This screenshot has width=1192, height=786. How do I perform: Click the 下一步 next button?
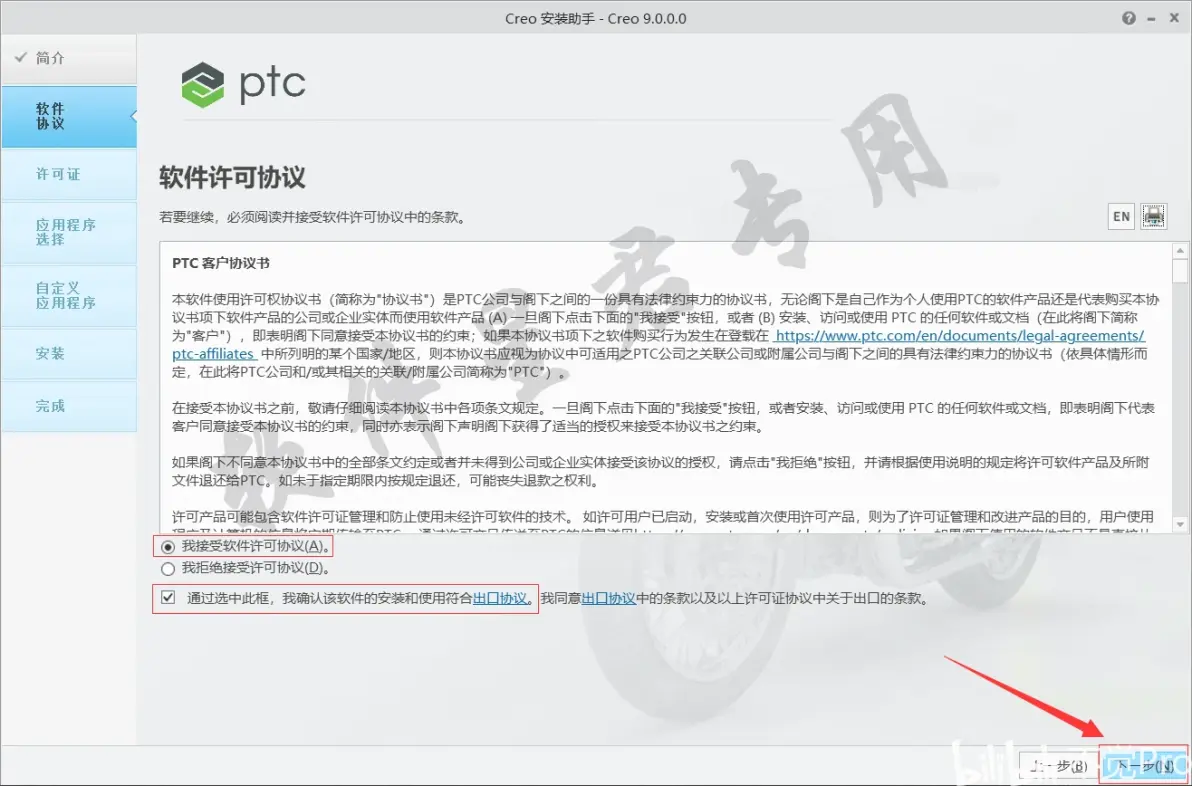pyautogui.click(x=1144, y=766)
